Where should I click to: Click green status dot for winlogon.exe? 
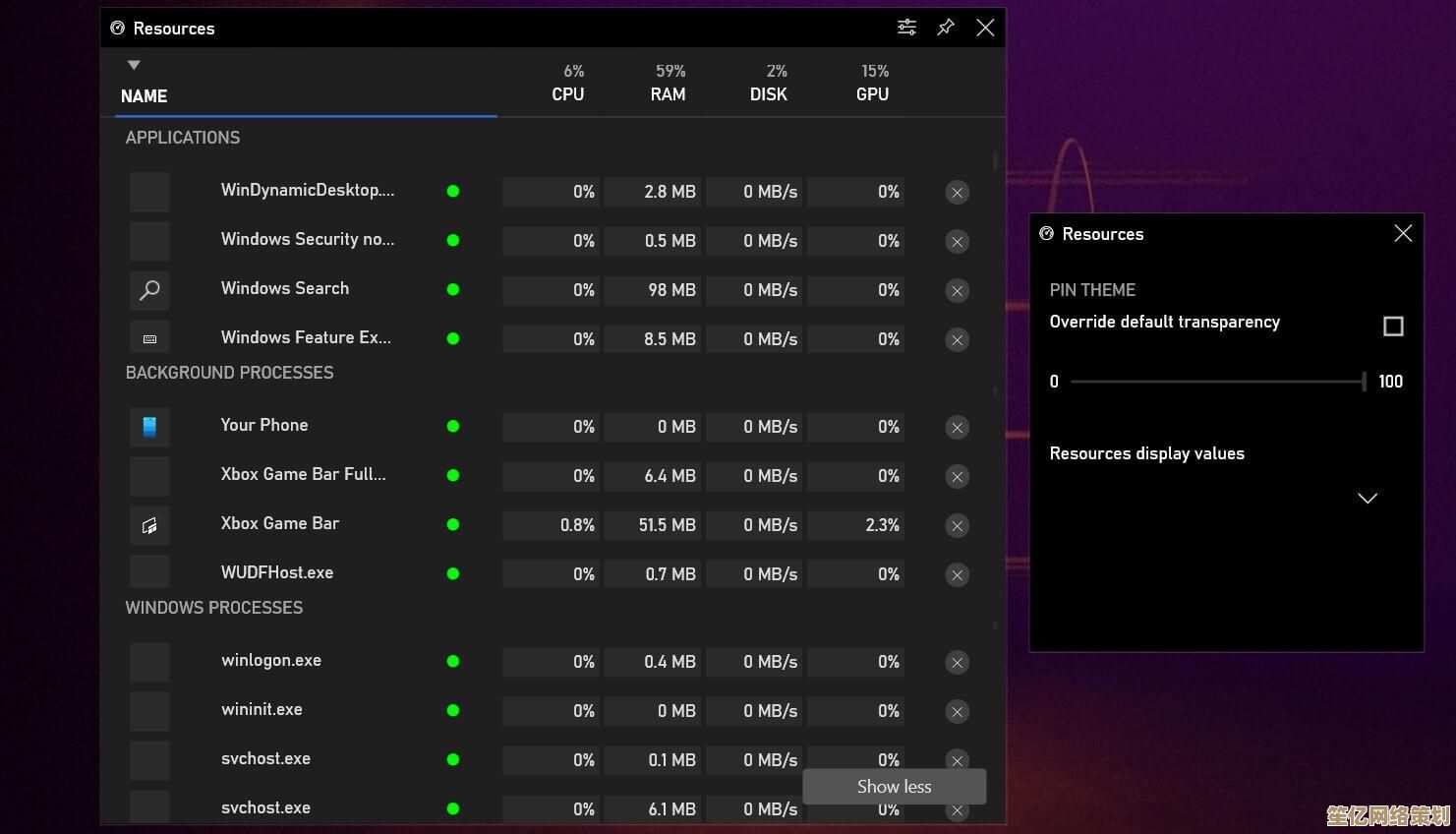[x=453, y=661]
